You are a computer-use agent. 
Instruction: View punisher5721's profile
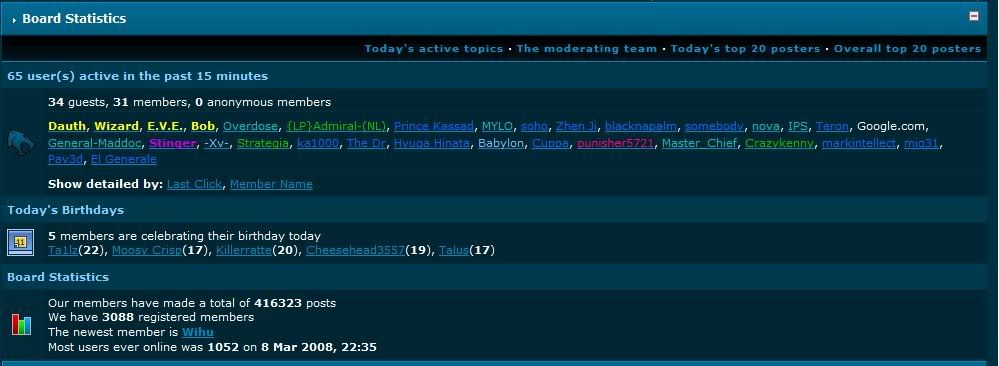(x=615, y=143)
